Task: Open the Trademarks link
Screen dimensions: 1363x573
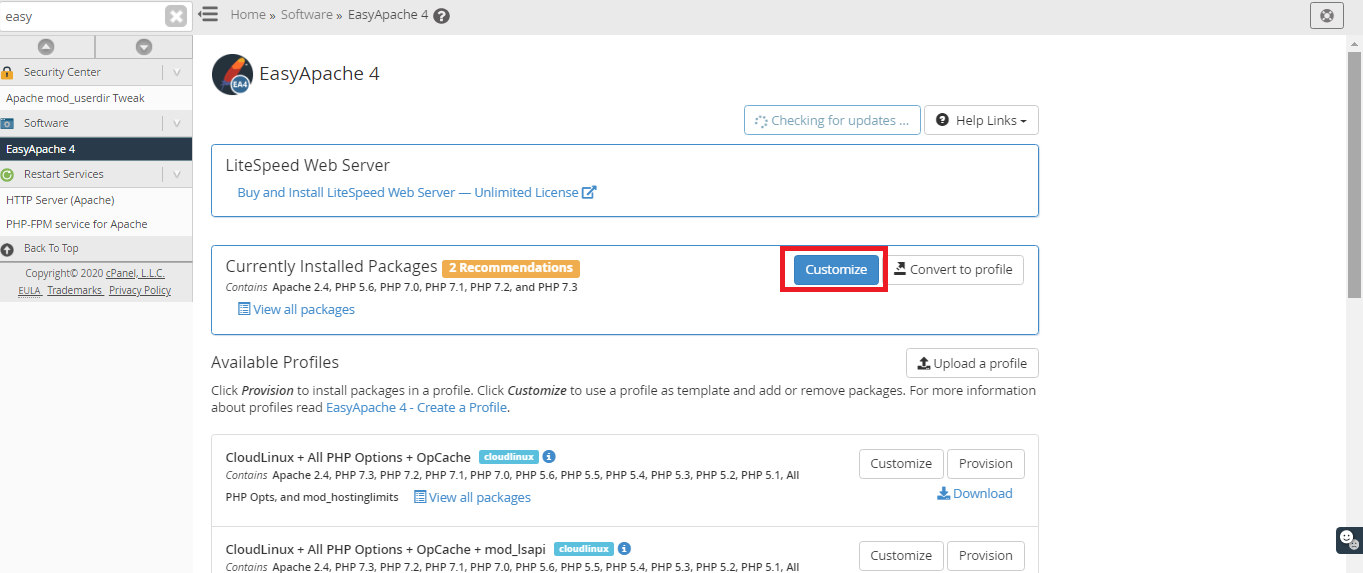Action: click(x=75, y=290)
